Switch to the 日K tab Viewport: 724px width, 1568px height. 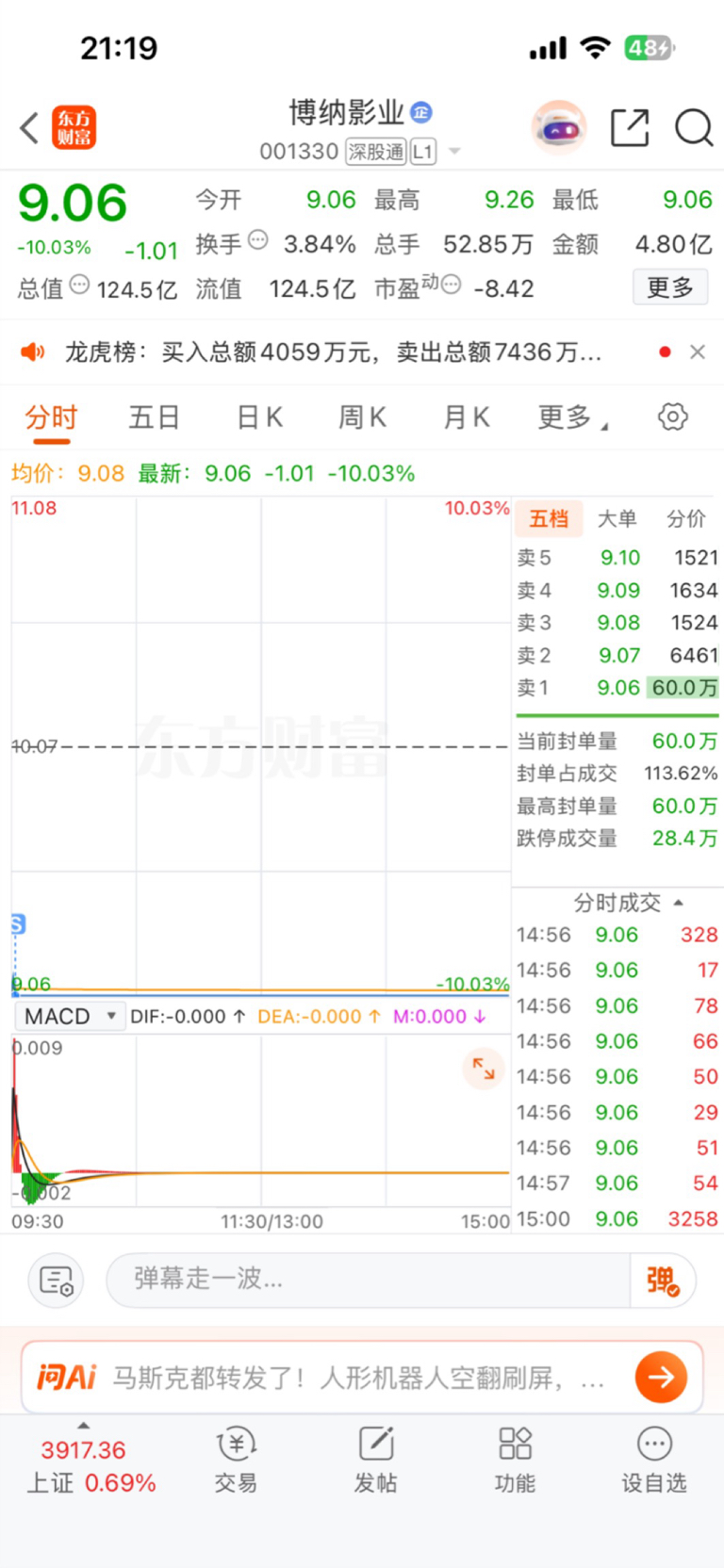259,417
